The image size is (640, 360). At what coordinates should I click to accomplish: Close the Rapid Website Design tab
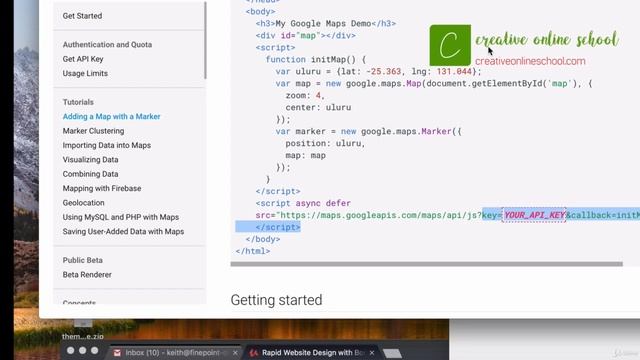pos(372,353)
